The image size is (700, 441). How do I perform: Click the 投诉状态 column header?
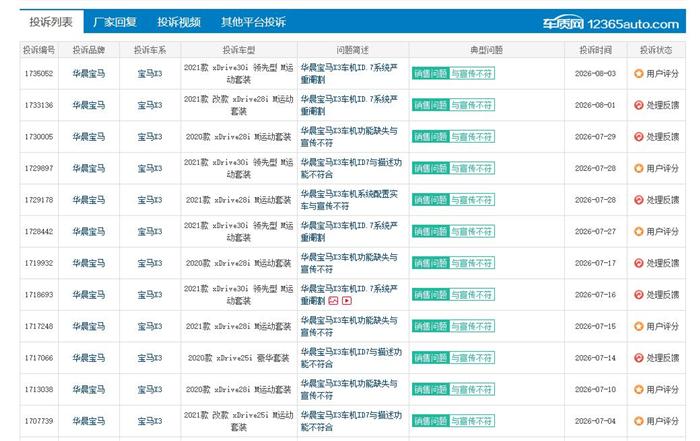[x=656, y=50]
